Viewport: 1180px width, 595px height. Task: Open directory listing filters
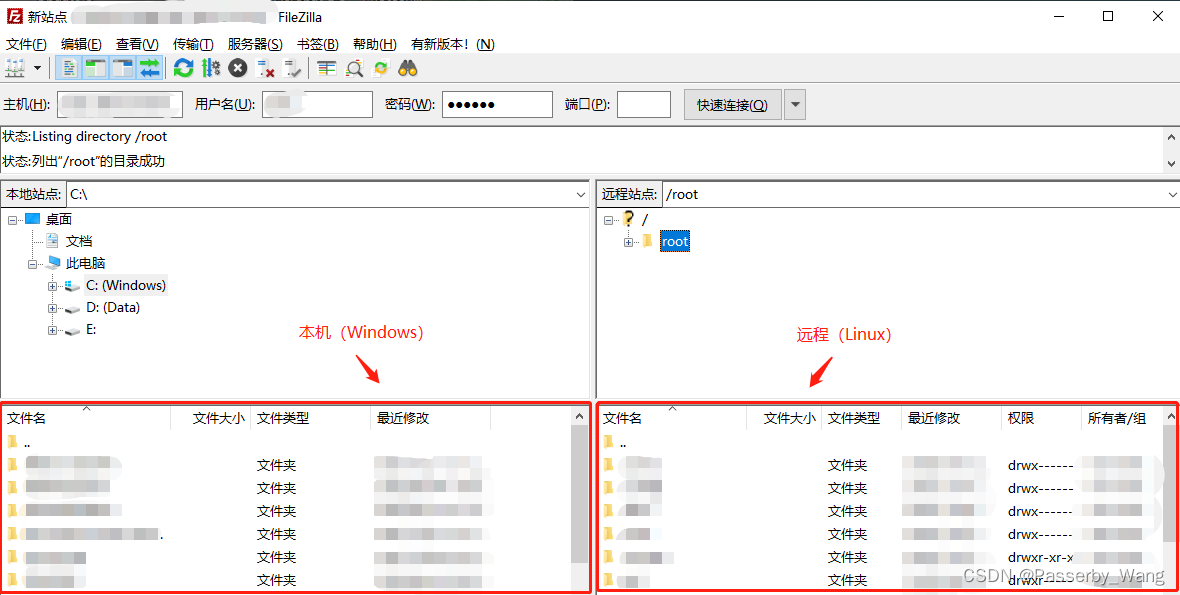coord(327,68)
